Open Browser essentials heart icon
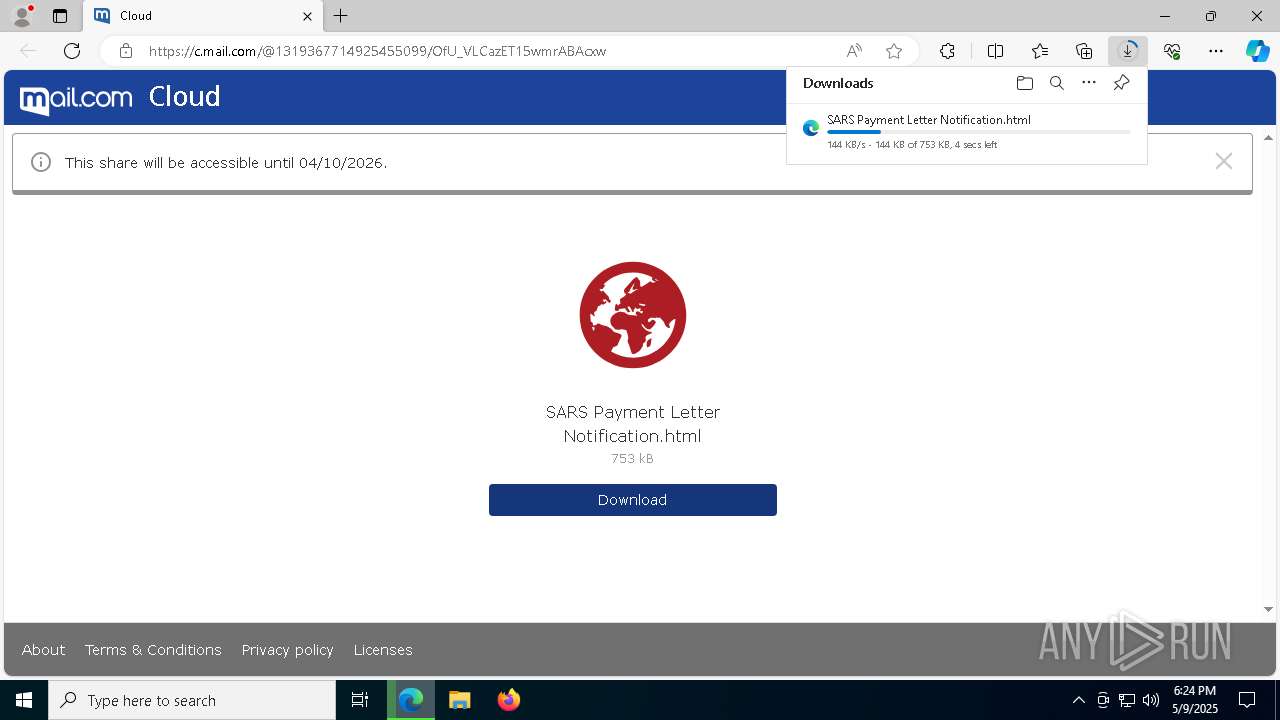 tap(1172, 51)
